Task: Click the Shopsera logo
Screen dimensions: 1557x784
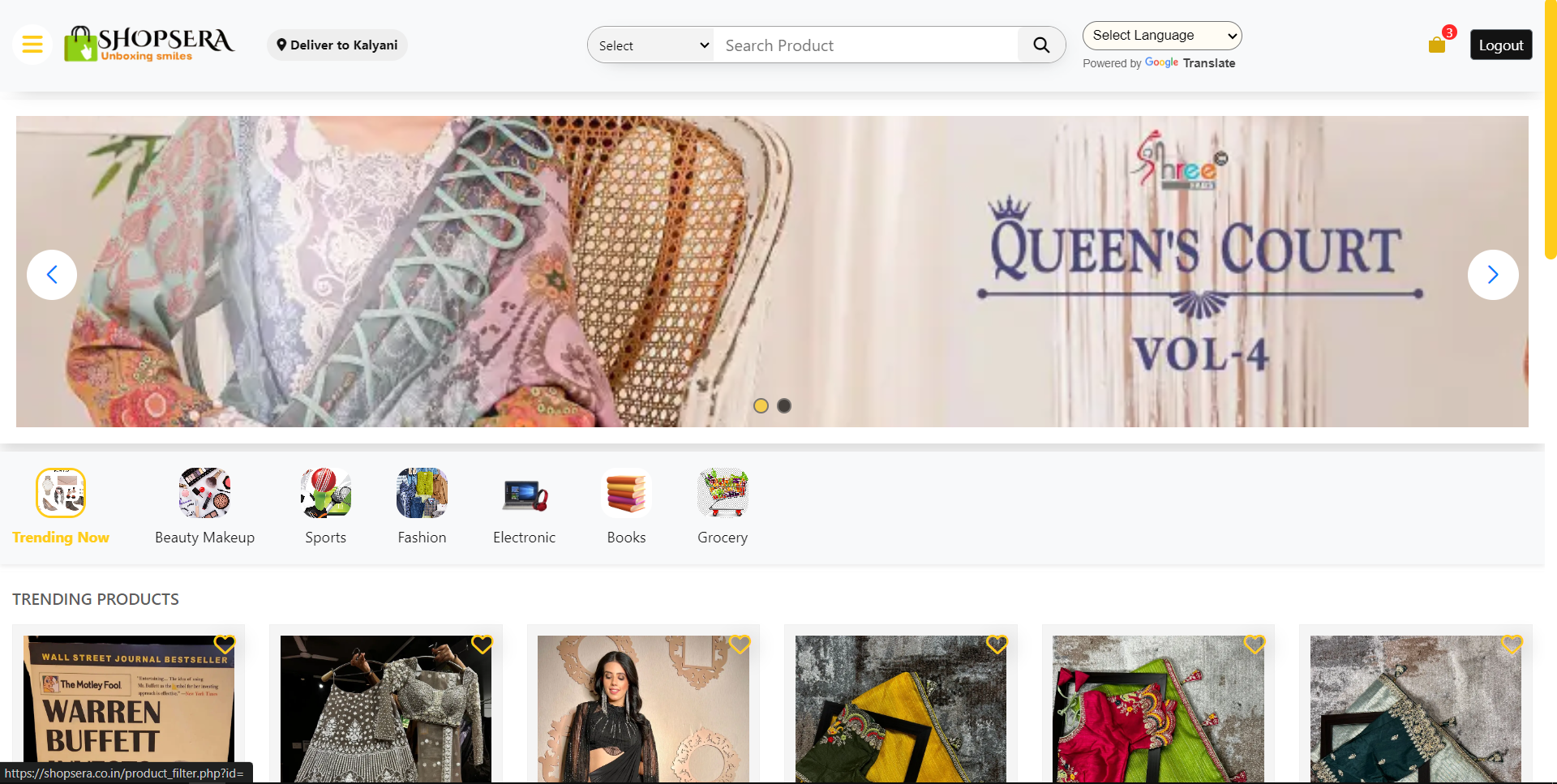Action: (149, 44)
